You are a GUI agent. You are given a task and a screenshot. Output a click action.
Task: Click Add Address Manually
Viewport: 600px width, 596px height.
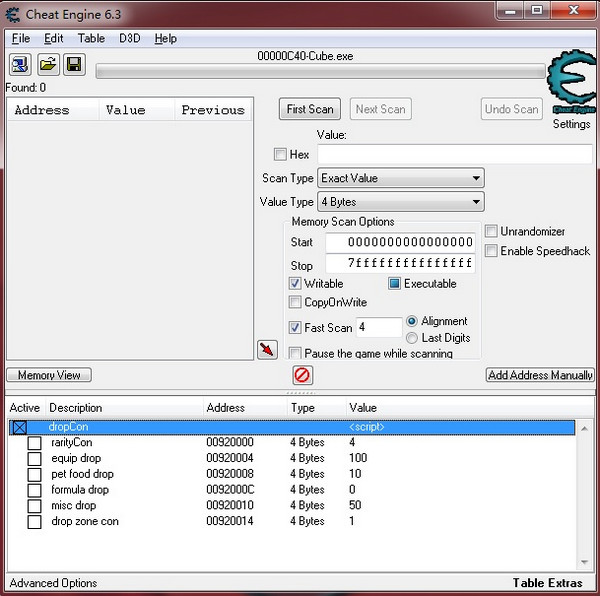coord(540,375)
